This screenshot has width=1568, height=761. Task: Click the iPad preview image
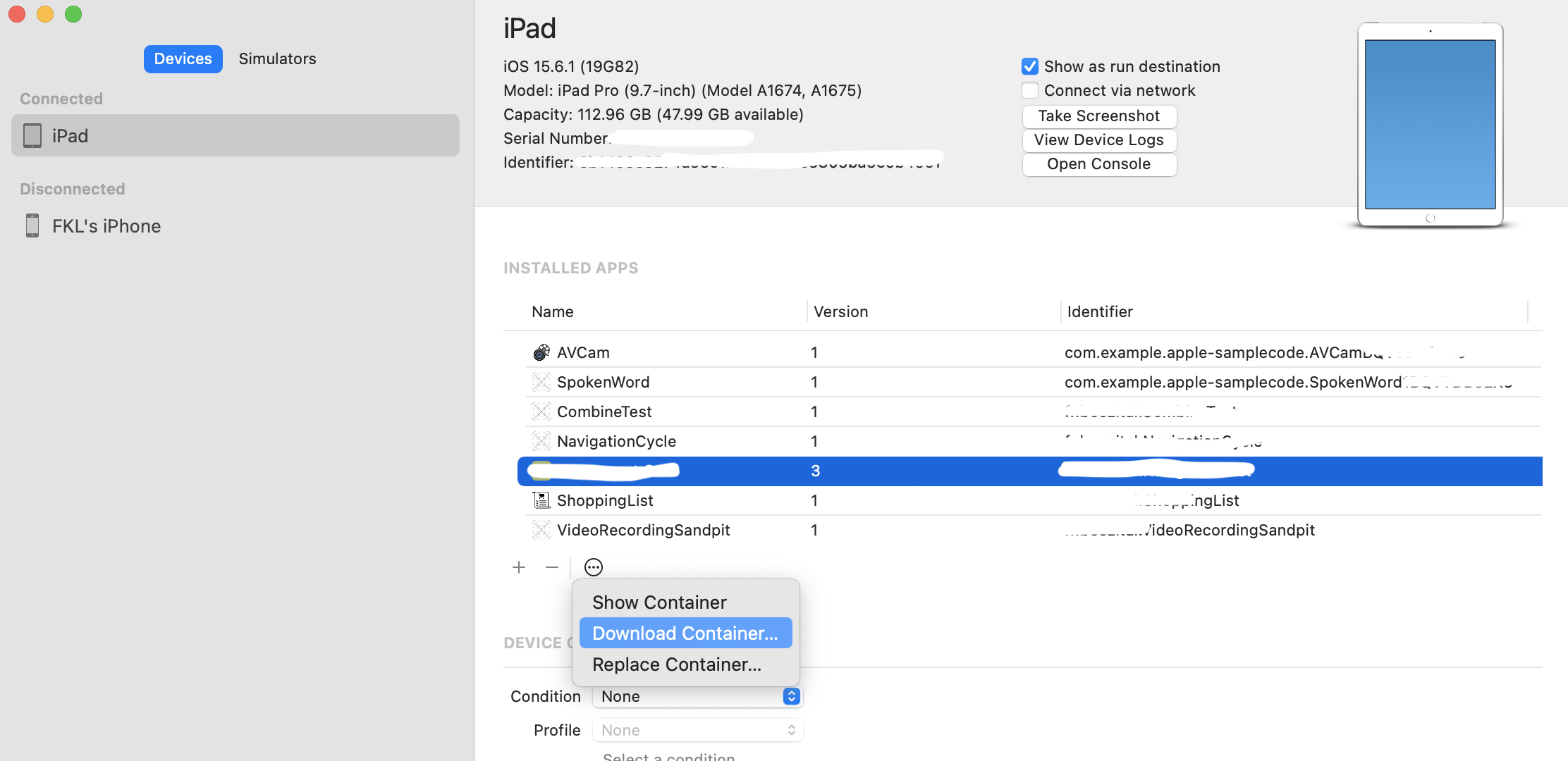click(x=1430, y=125)
